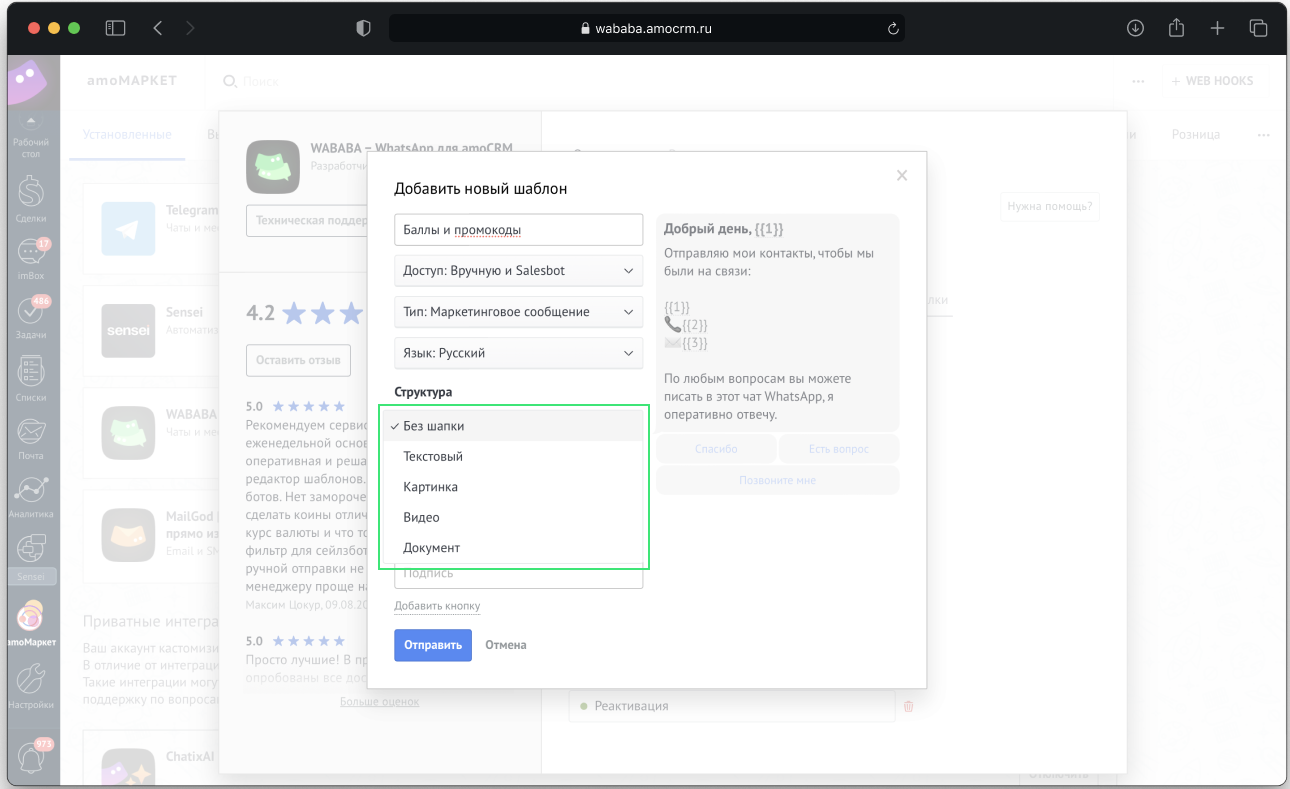Image resolution: width=1290 pixels, height=789 pixels.
Task: Open the 'Розница' tab
Action: [1195, 134]
